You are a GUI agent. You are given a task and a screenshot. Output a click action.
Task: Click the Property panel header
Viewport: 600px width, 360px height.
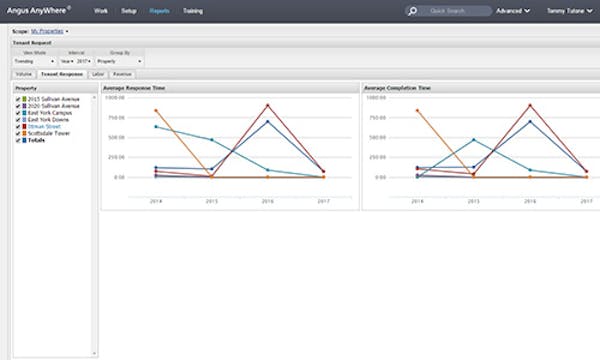point(55,88)
